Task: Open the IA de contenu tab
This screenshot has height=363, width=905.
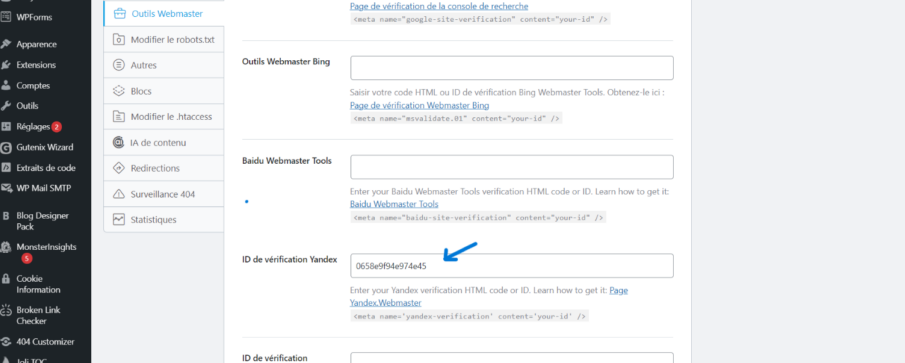Action: 163,142
